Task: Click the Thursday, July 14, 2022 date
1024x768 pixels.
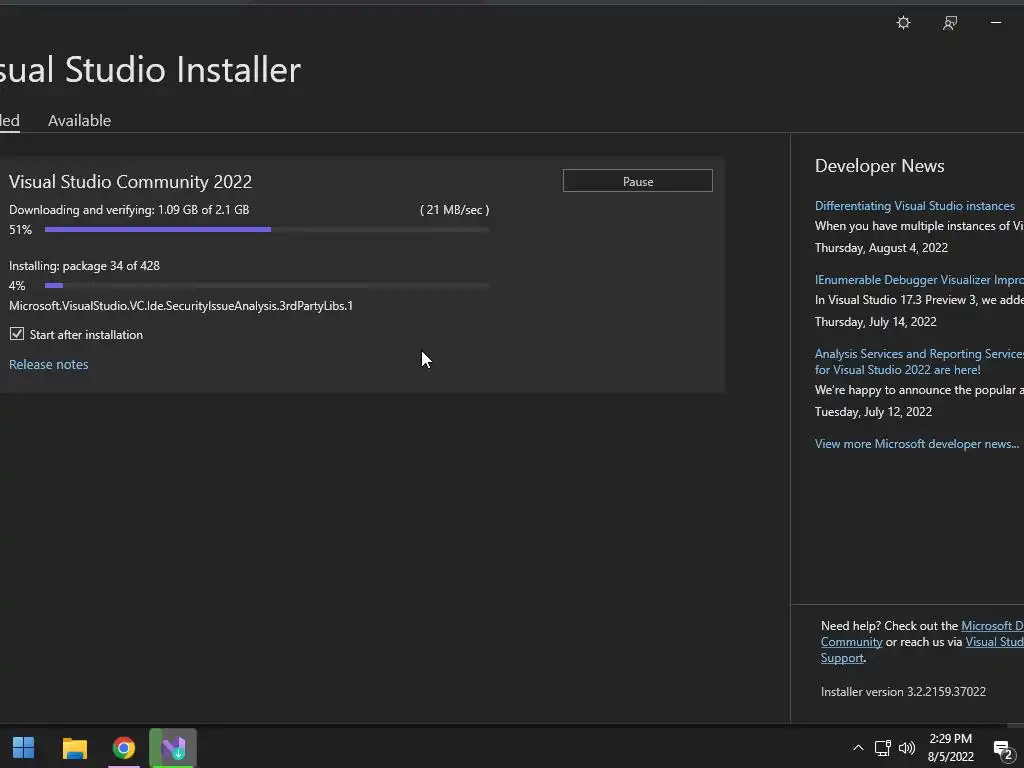Action: (876, 321)
